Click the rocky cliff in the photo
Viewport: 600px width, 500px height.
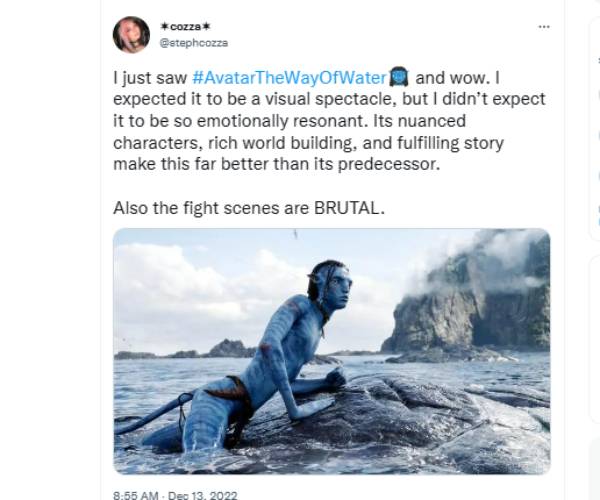point(471,300)
